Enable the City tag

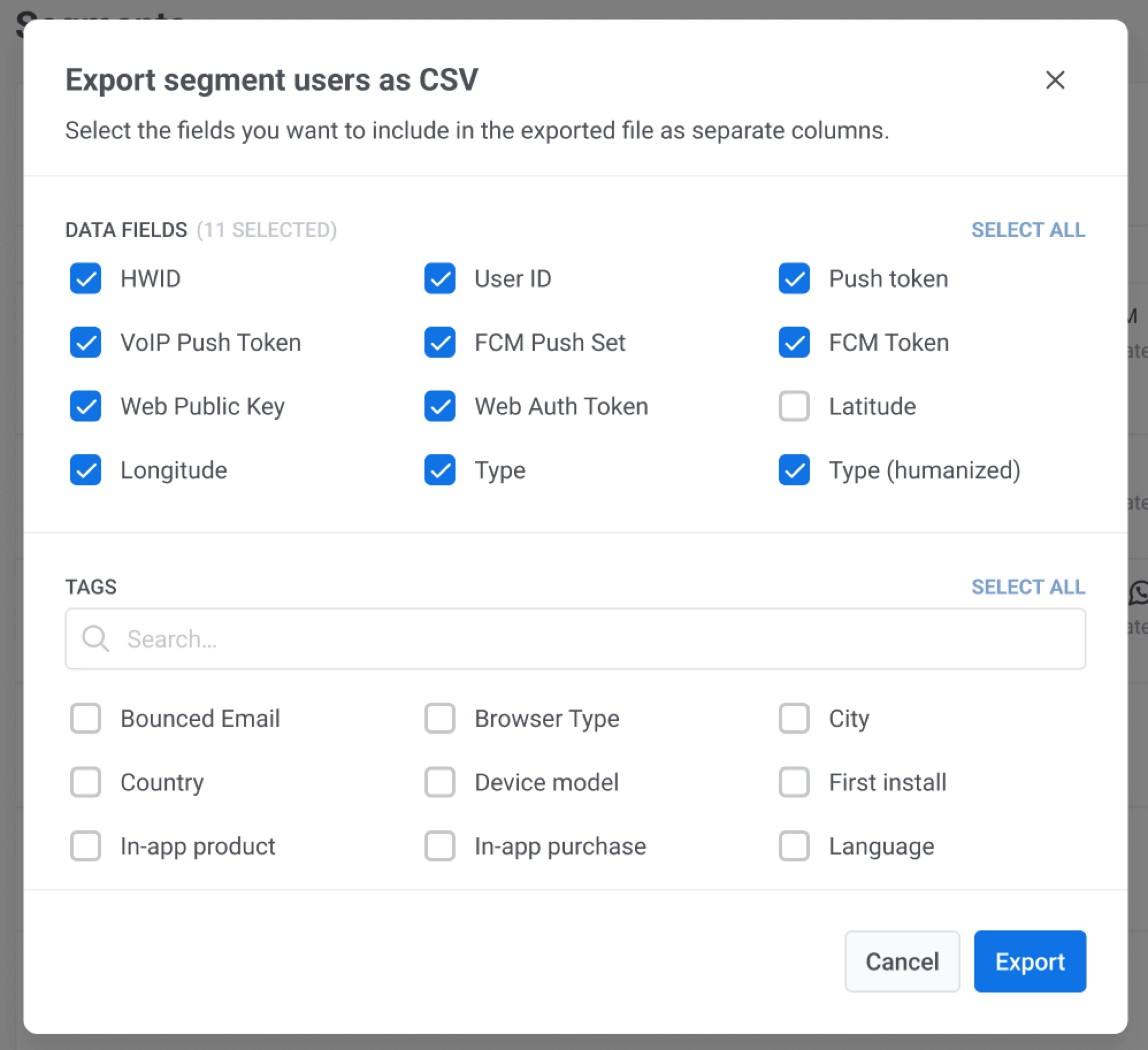point(794,718)
